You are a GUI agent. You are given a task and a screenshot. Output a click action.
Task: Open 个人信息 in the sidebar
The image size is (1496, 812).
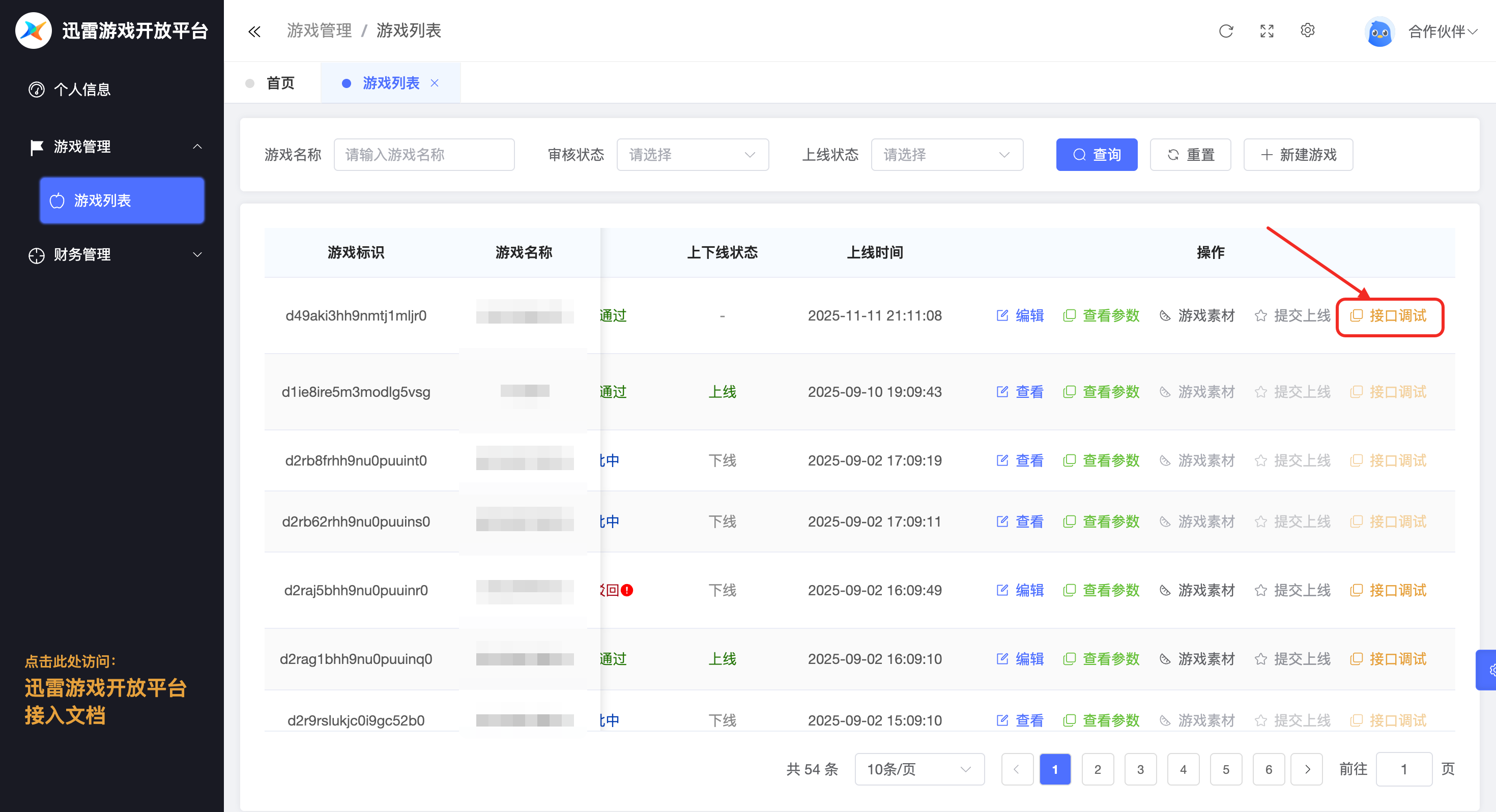[82, 90]
